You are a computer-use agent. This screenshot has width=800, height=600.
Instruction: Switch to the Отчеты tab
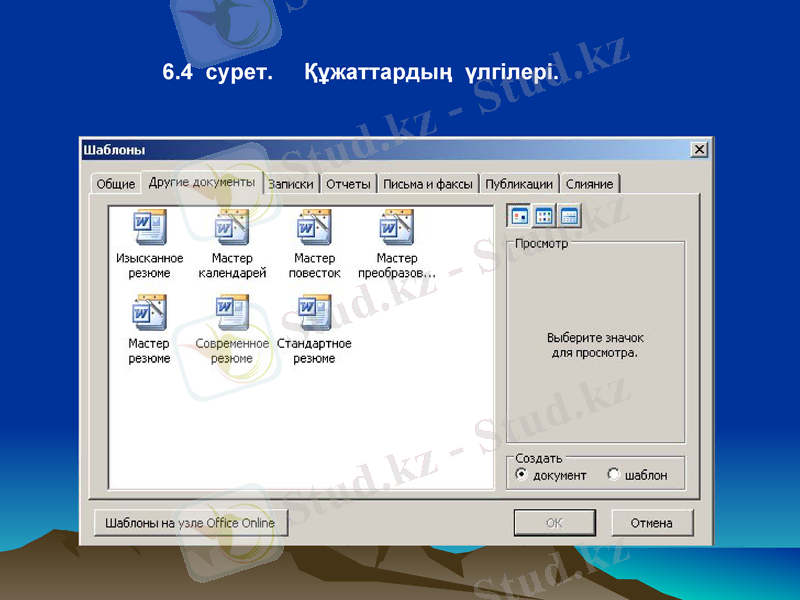click(x=349, y=185)
